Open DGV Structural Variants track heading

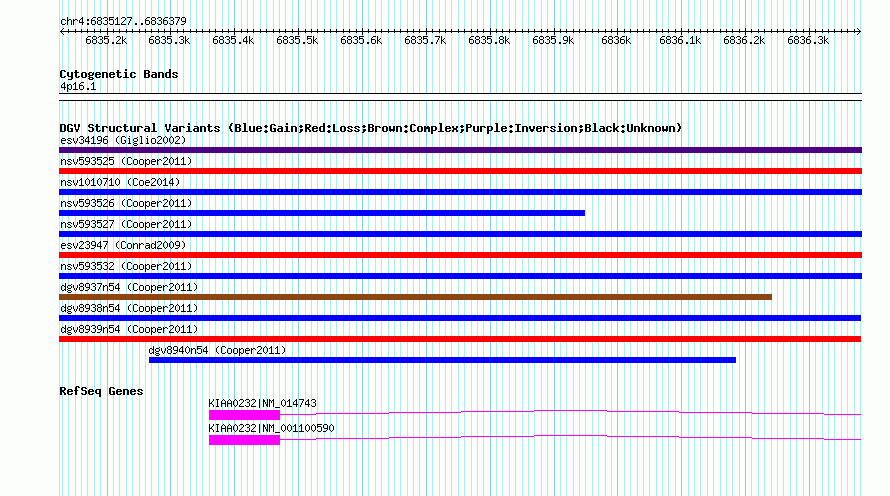pos(371,128)
